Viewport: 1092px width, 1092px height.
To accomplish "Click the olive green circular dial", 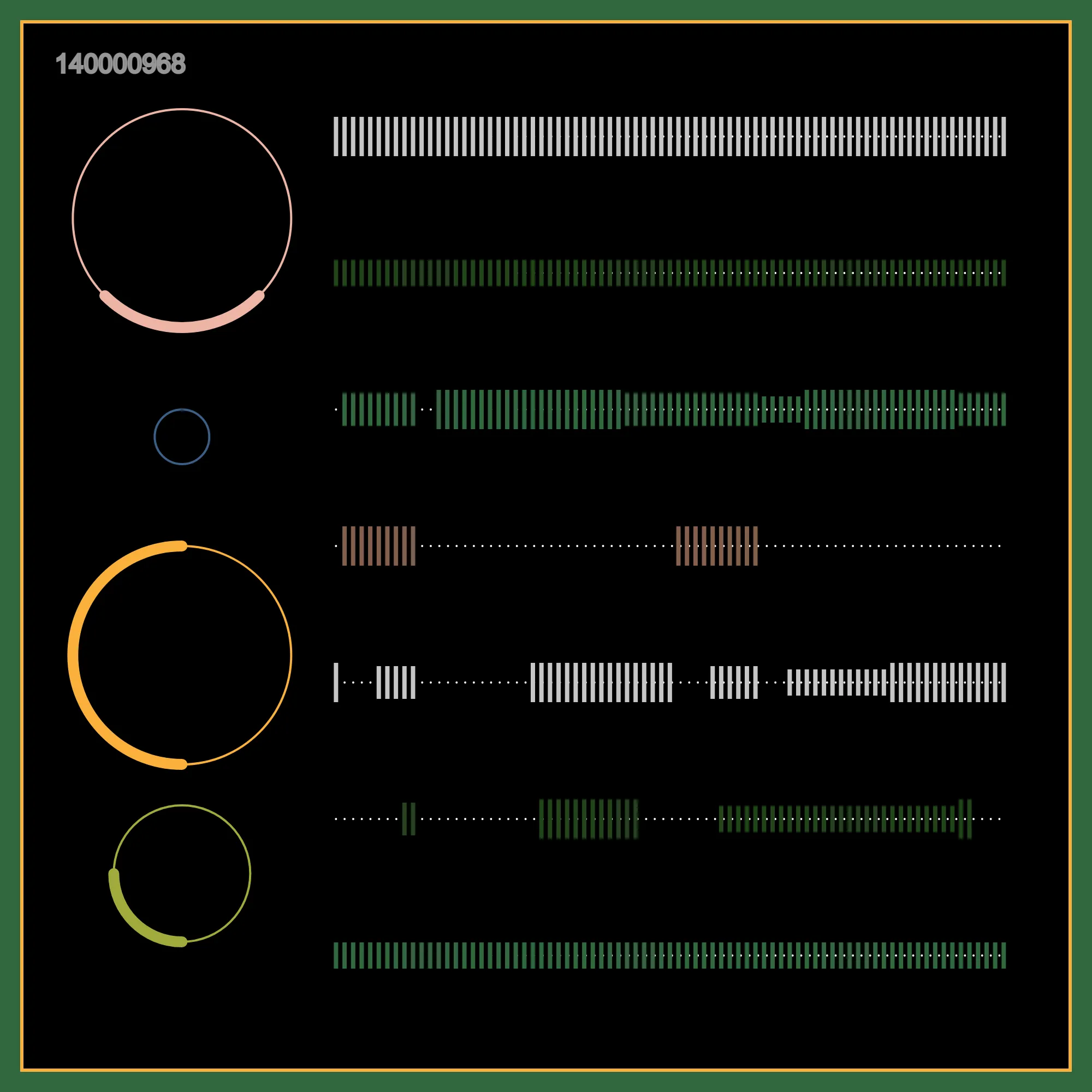I will tap(180, 875).
